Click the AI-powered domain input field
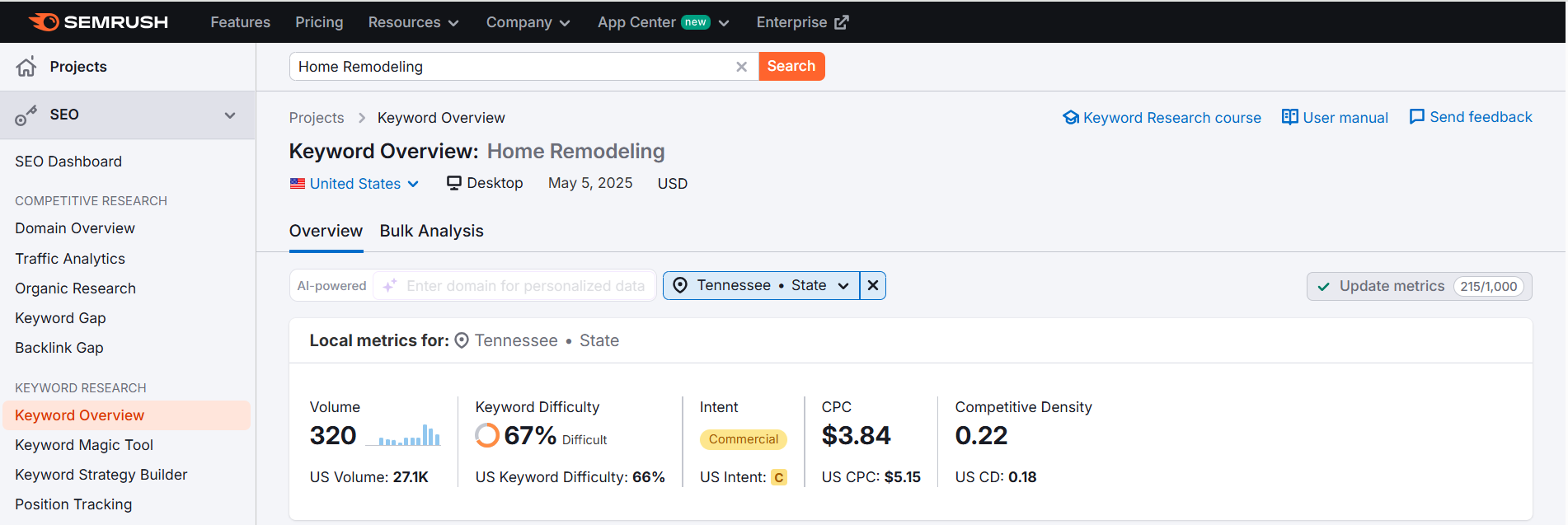 click(525, 286)
